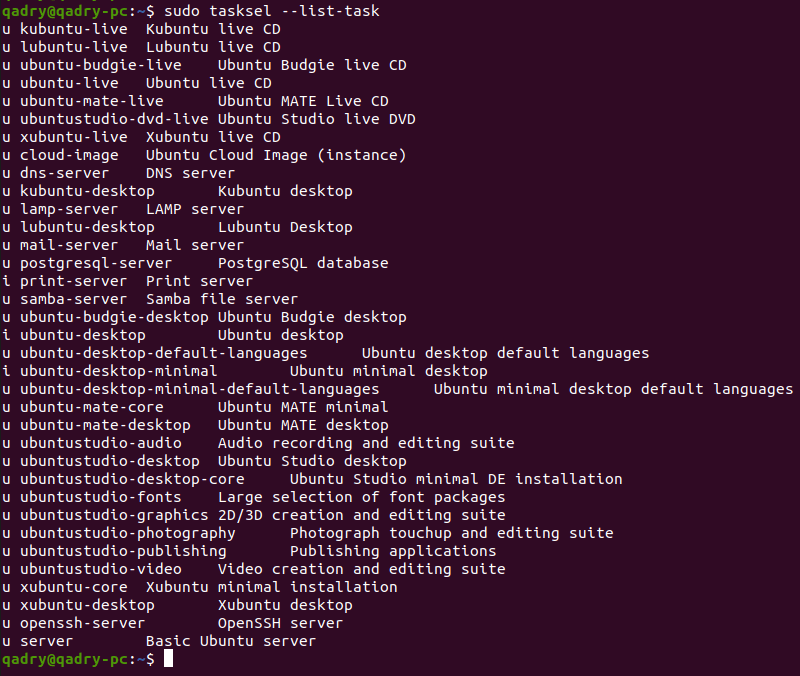Click 'Large selection of font packages' text
The width and height of the screenshot is (800, 676).
(x=361, y=497)
